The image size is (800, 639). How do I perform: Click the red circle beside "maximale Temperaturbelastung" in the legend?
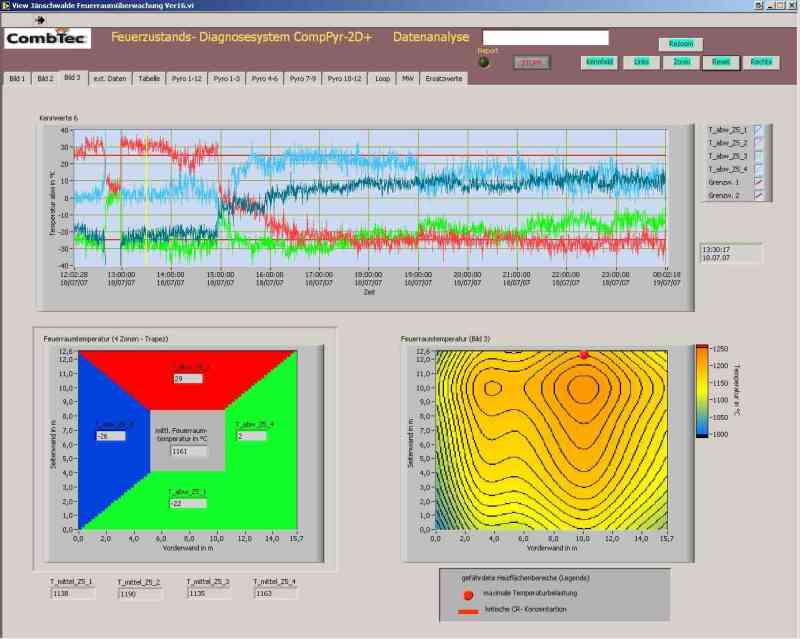coord(468,595)
